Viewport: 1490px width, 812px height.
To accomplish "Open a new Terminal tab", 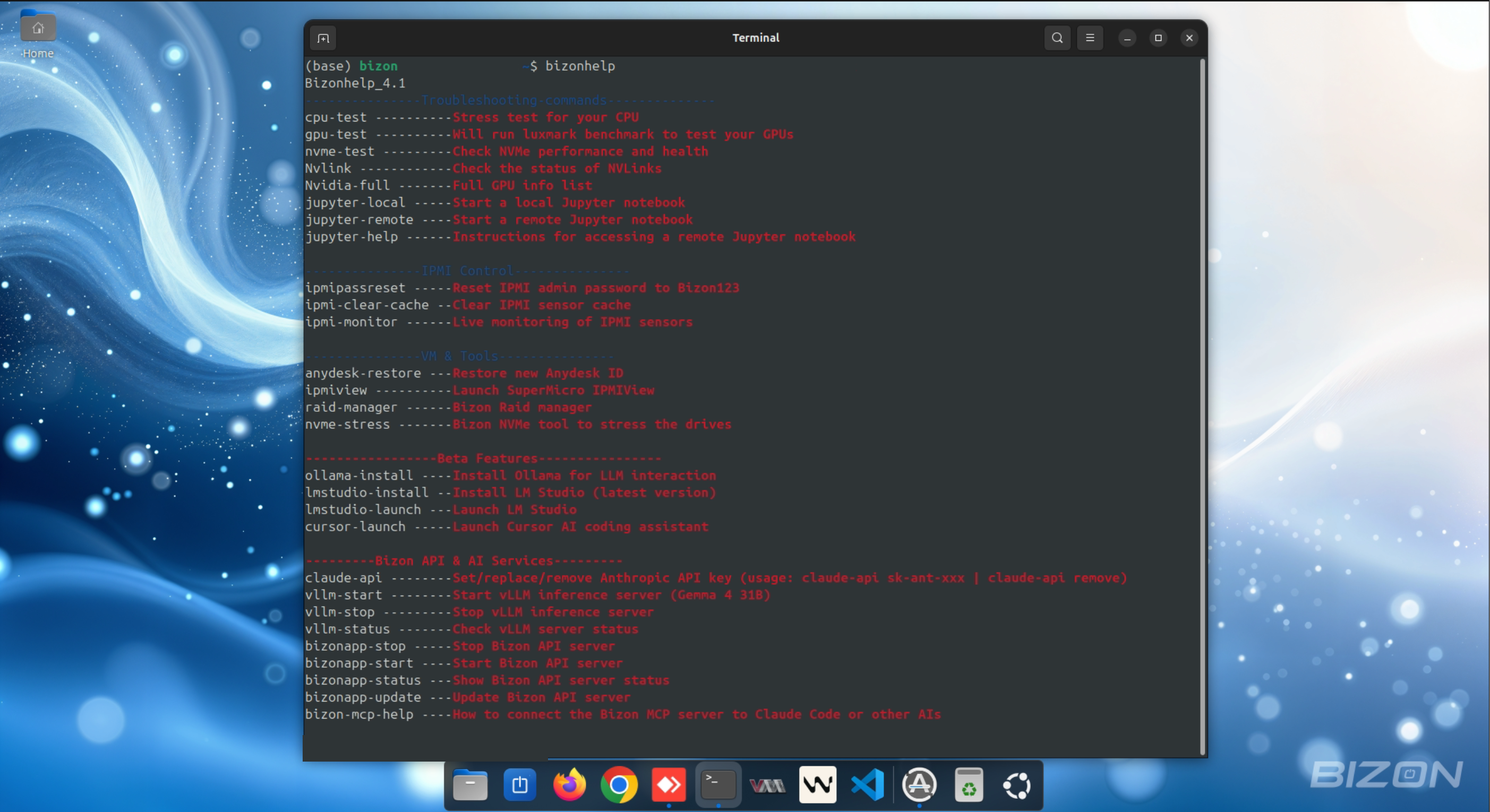I will click(323, 38).
